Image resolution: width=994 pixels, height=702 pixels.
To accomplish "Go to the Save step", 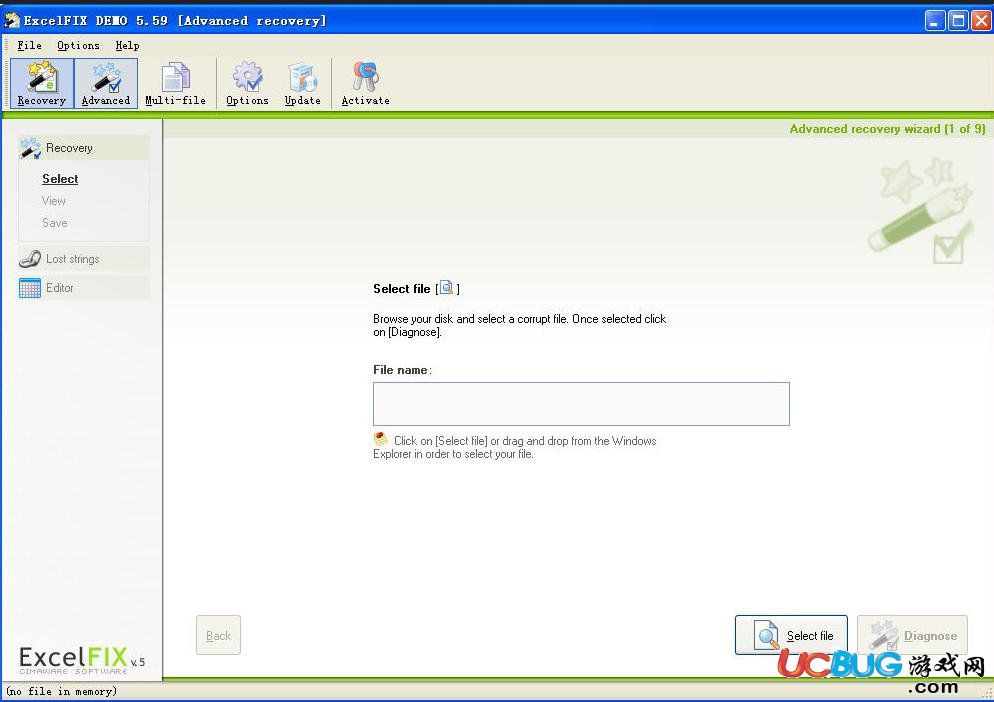I will [x=55, y=223].
